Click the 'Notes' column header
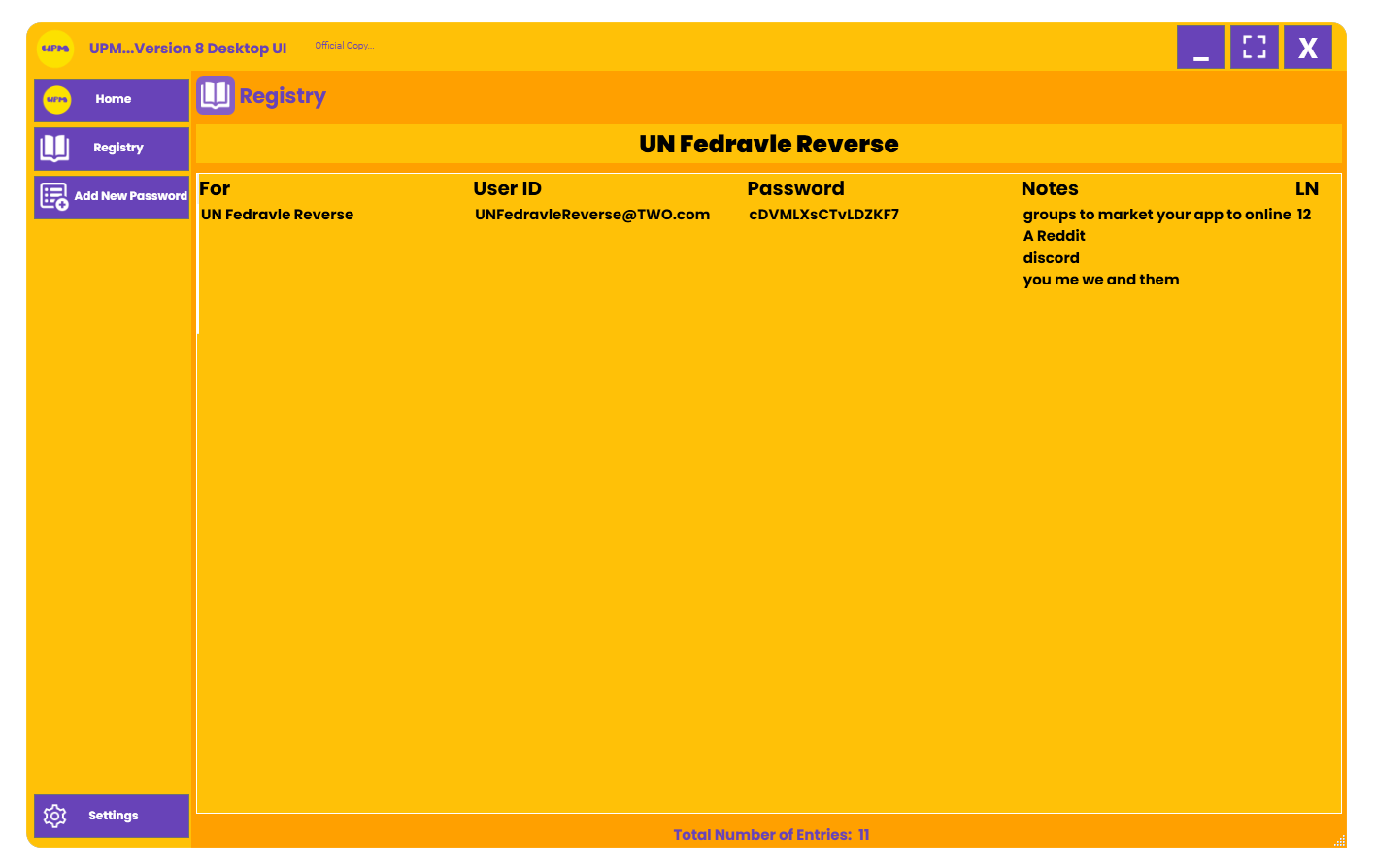 coord(1050,188)
